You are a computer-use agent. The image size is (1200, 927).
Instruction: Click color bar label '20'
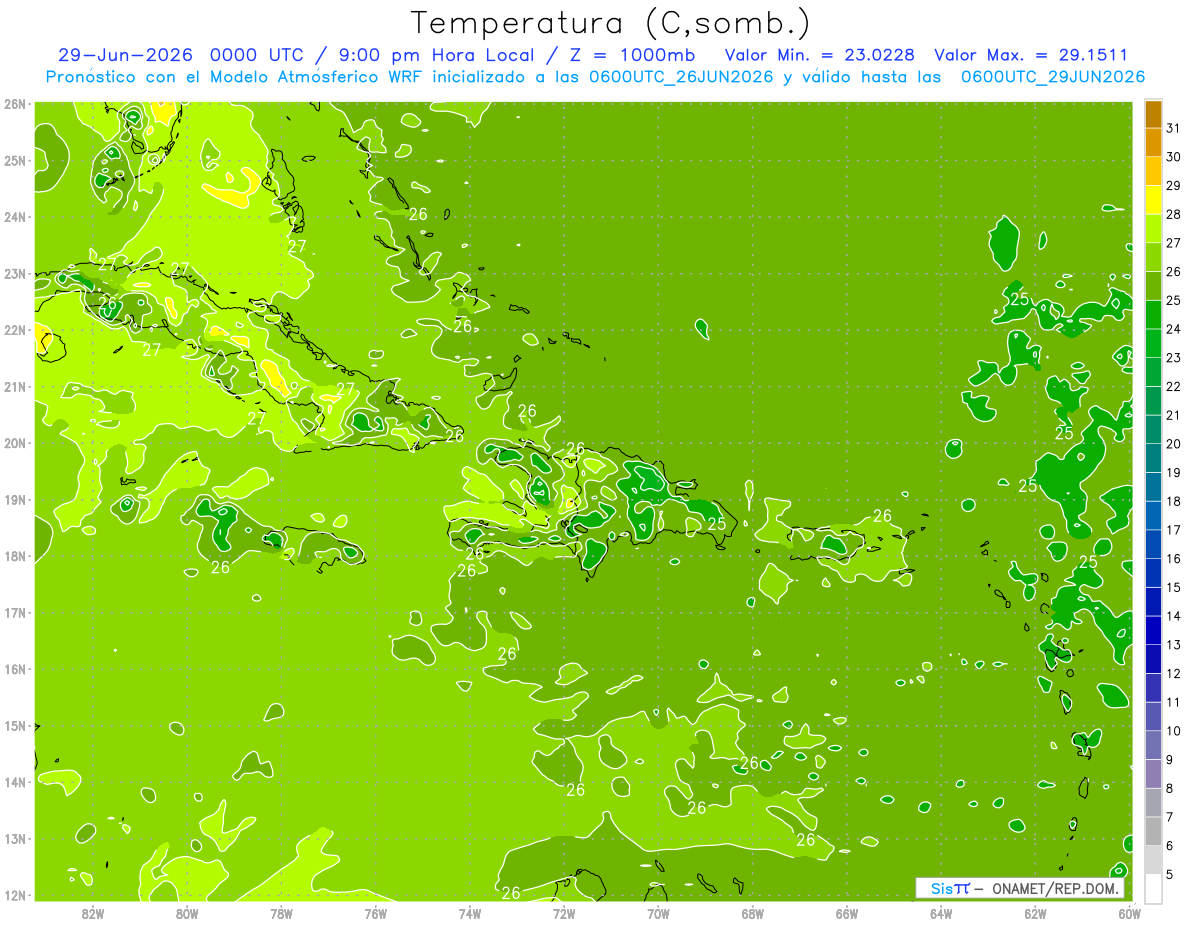pos(1174,444)
